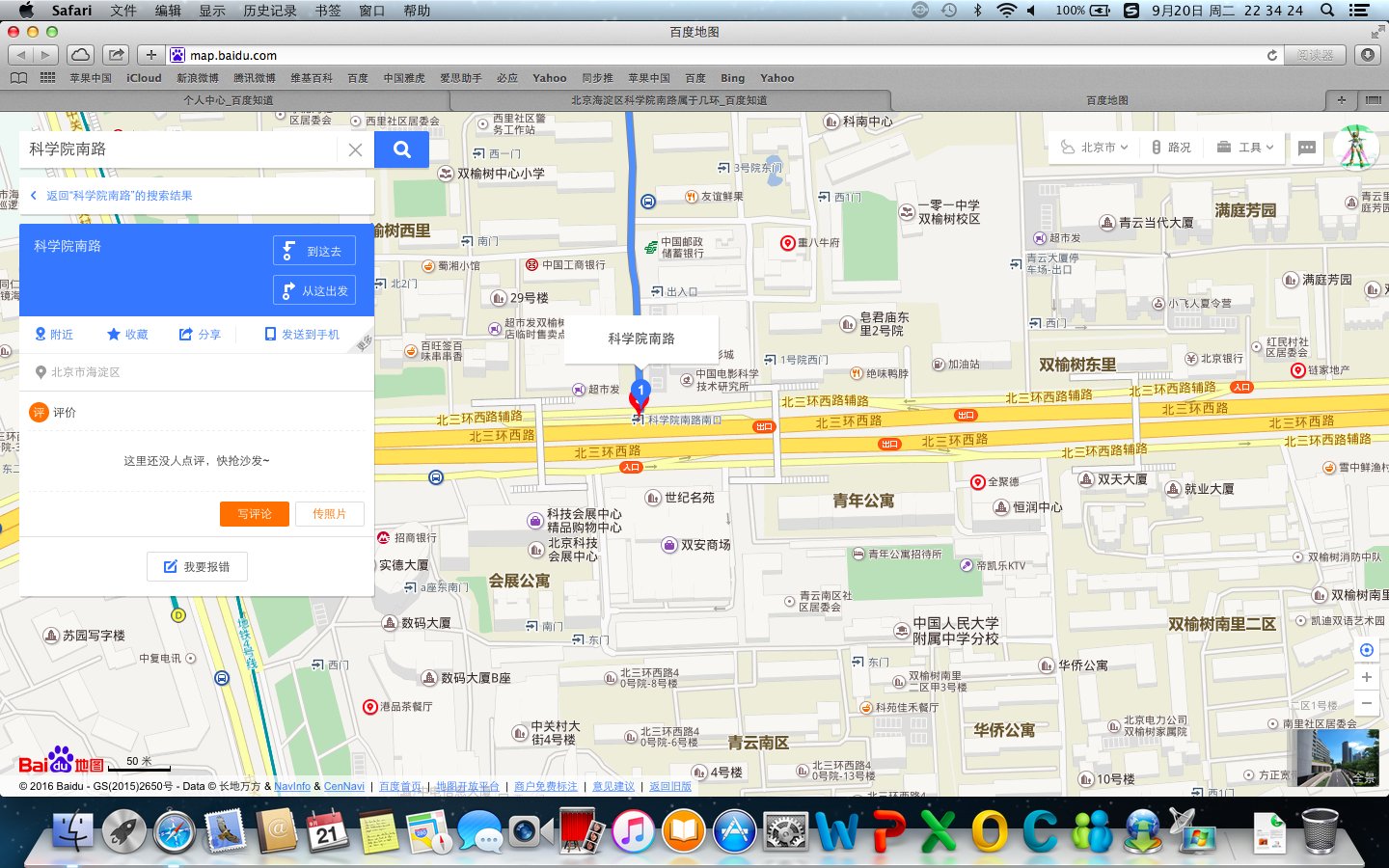Click my-location crosshair button on map

pyautogui.click(x=1366, y=649)
